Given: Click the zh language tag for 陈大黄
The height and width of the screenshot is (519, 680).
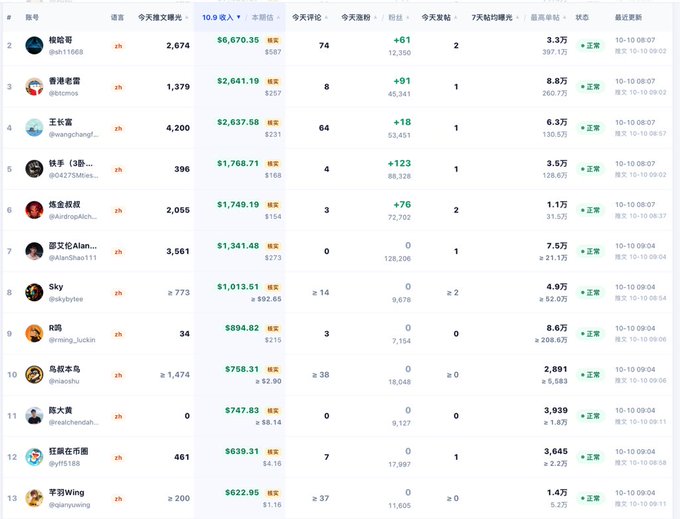Looking at the screenshot, I should 118,416.
